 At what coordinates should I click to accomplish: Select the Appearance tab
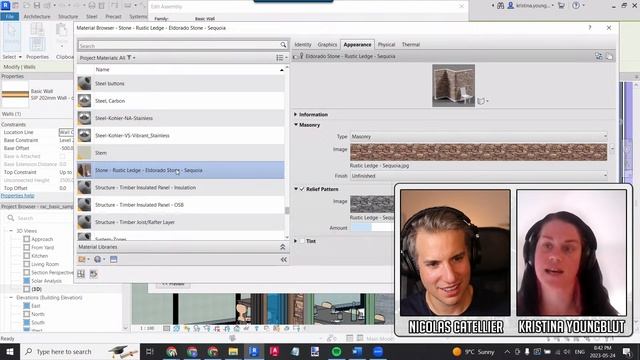click(357, 44)
